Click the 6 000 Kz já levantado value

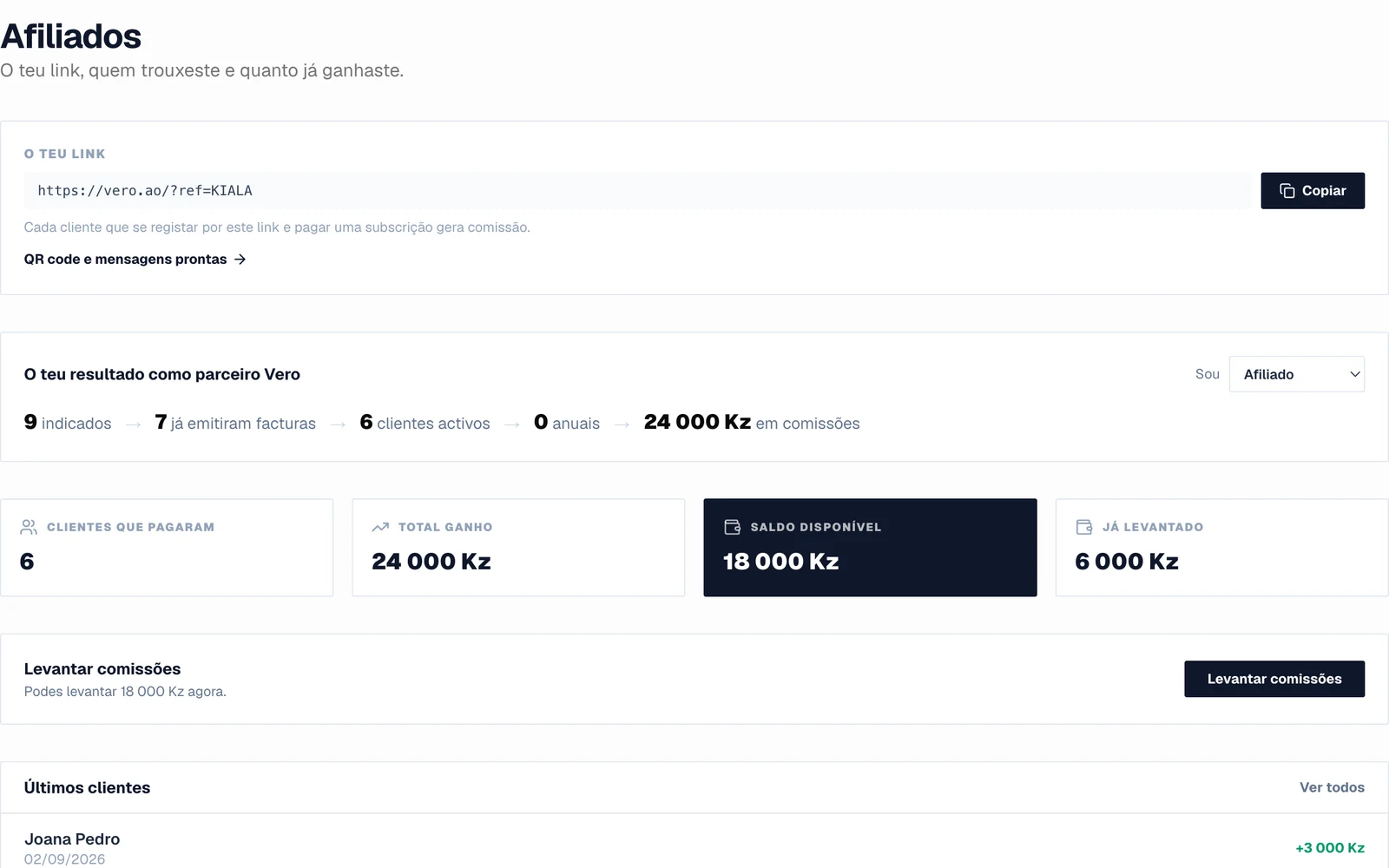click(1127, 562)
